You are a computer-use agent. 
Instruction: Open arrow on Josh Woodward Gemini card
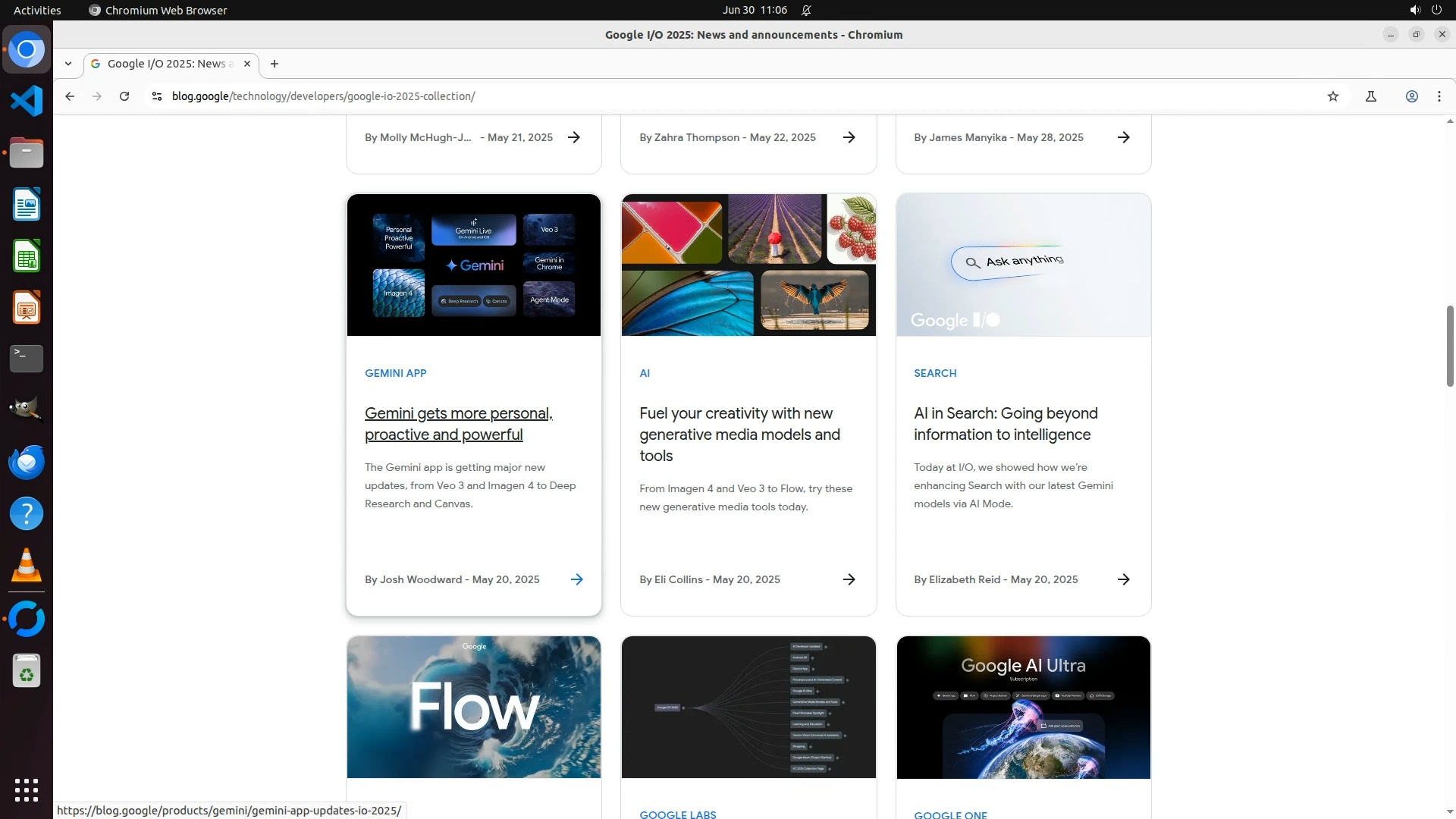(x=576, y=579)
